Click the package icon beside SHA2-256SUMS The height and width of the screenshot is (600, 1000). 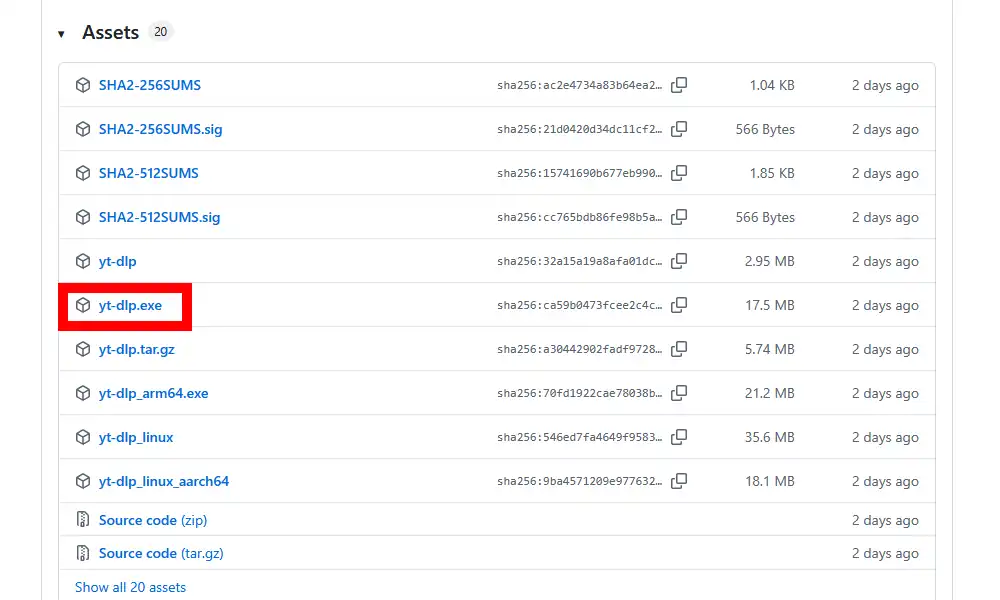pos(83,85)
